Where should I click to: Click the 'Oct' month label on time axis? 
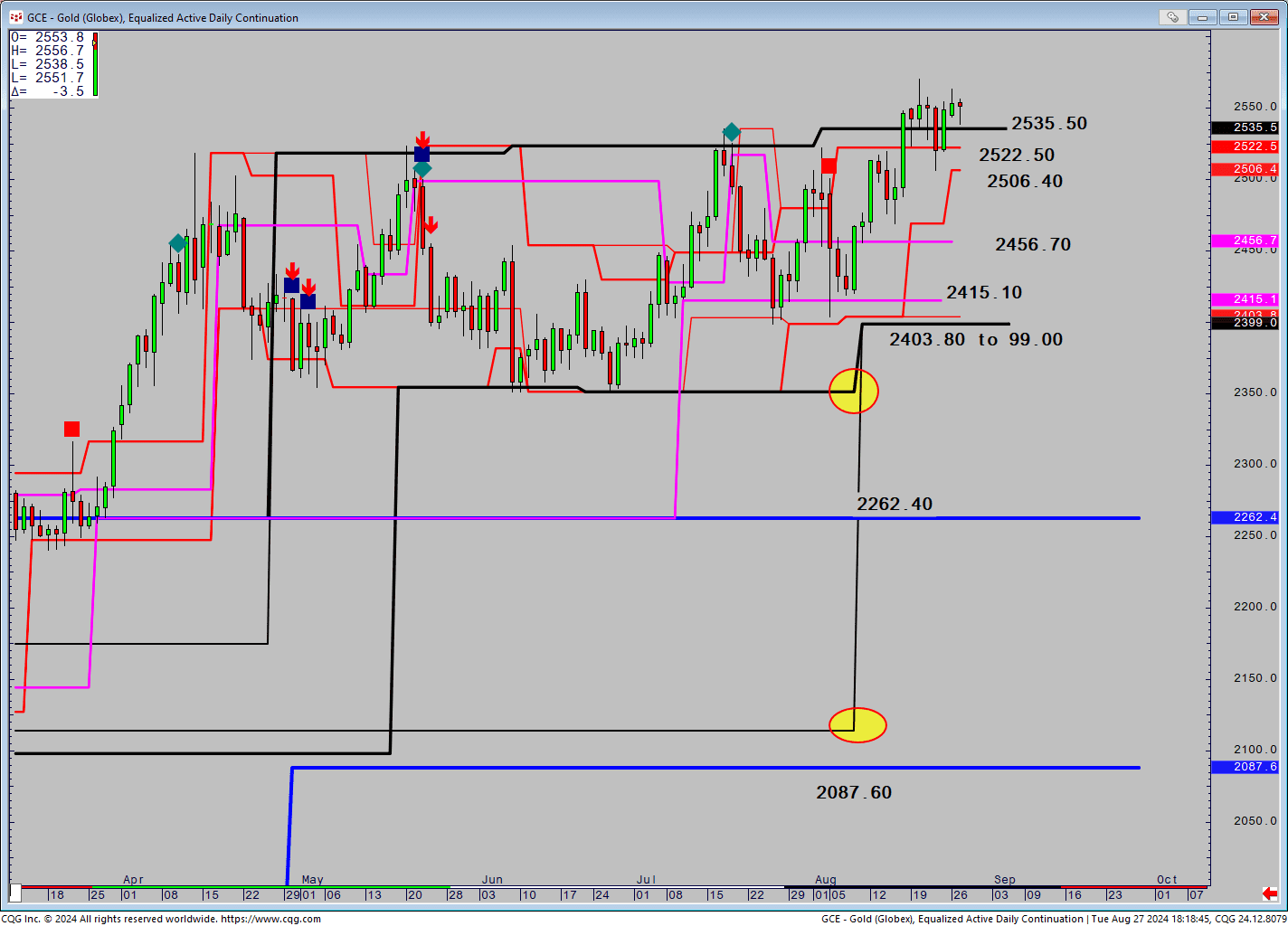1167,879
